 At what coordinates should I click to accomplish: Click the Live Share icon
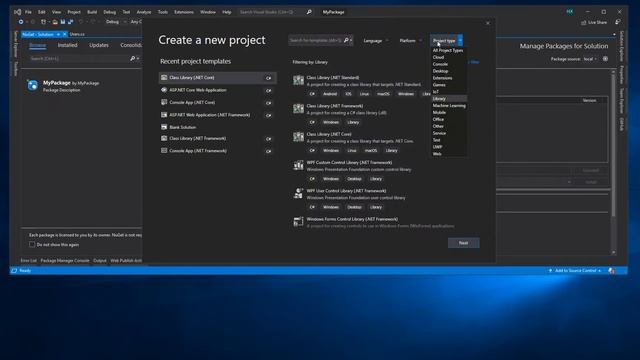click(584, 22)
